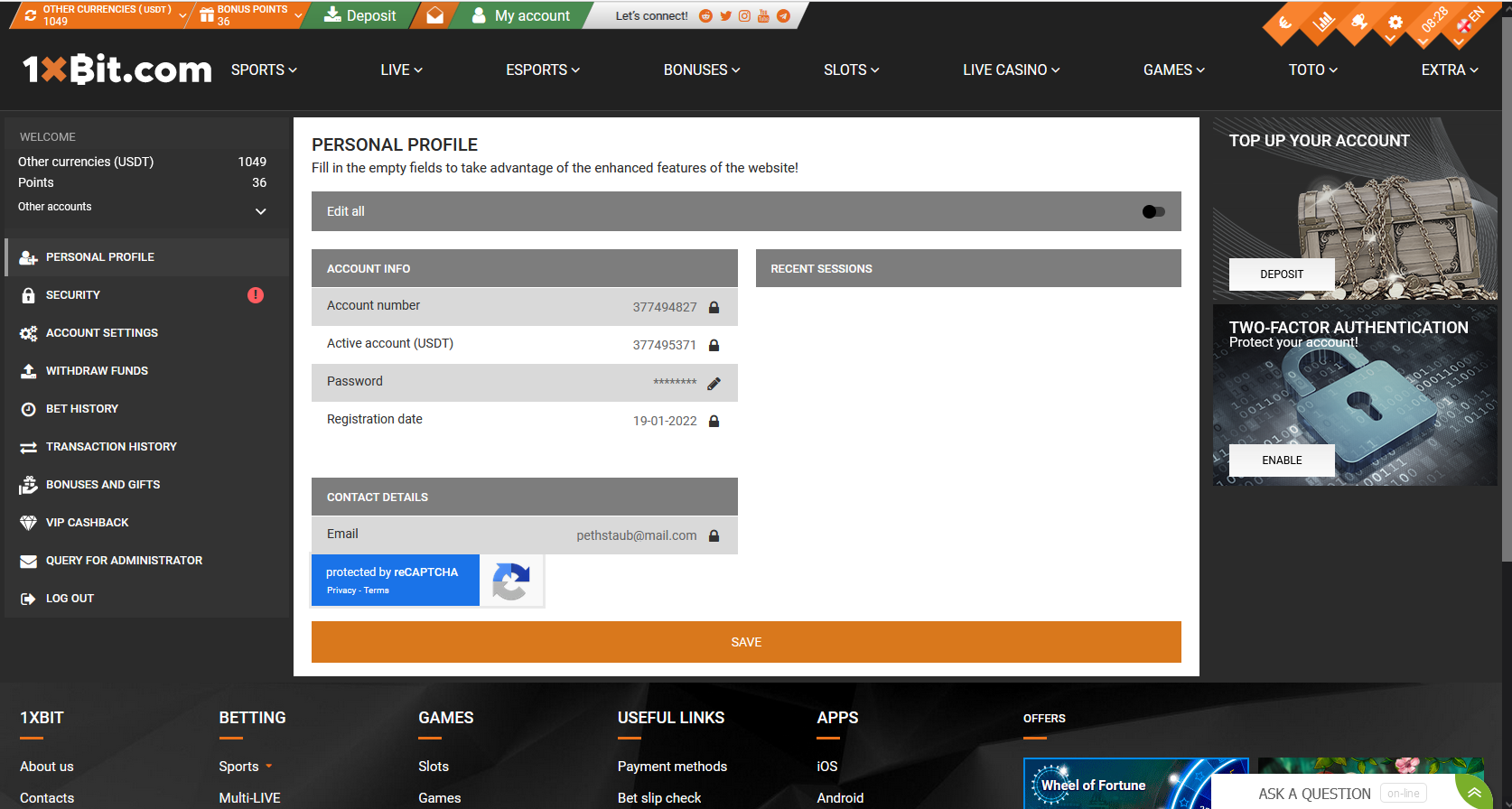
Task: Click the balance refresh icon in the top bar
Action: (x=30, y=15)
